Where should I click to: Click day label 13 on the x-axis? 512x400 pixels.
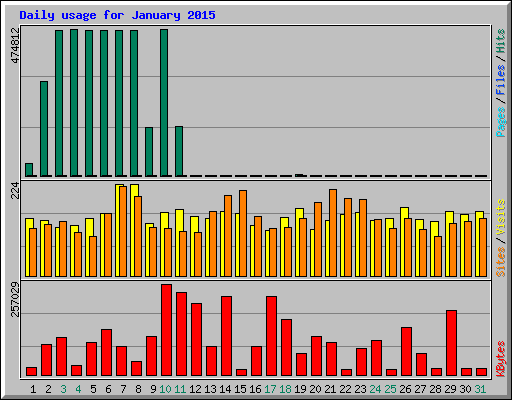pos(210,389)
